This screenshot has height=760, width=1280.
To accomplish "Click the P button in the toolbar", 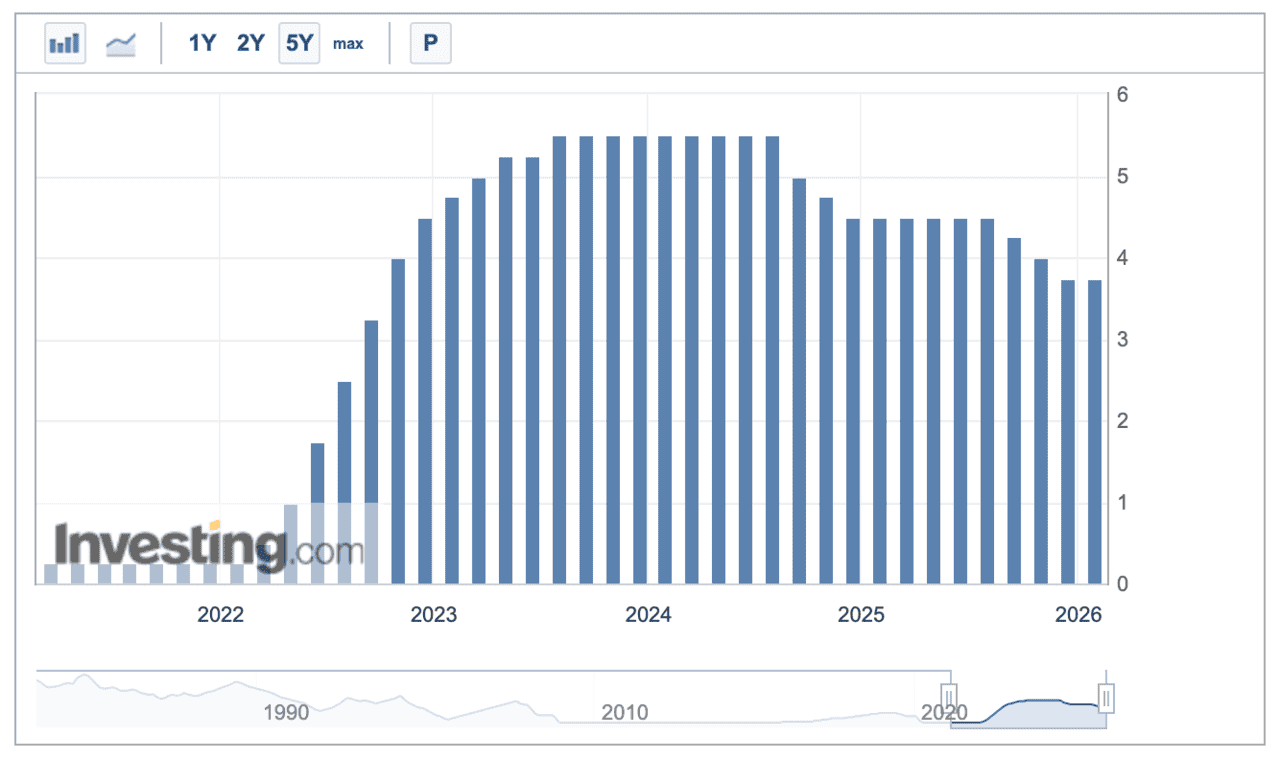I will pos(430,43).
